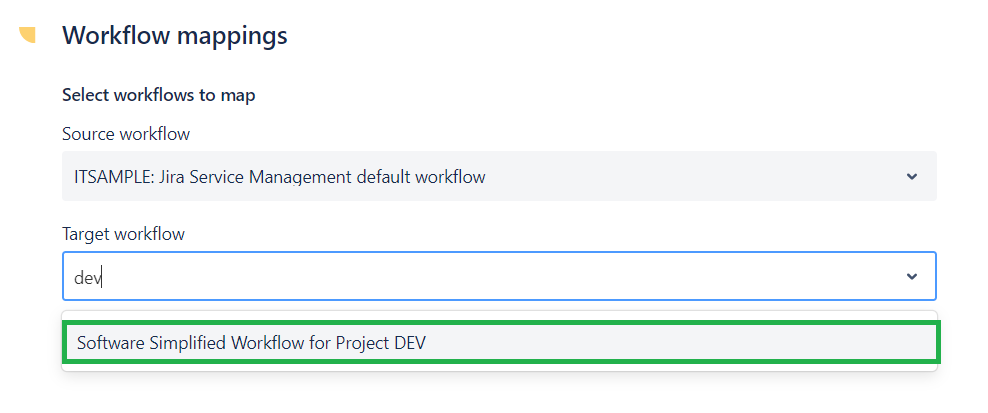Place cursor after typed text dev
This screenshot has height=413, width=988.
click(104, 277)
